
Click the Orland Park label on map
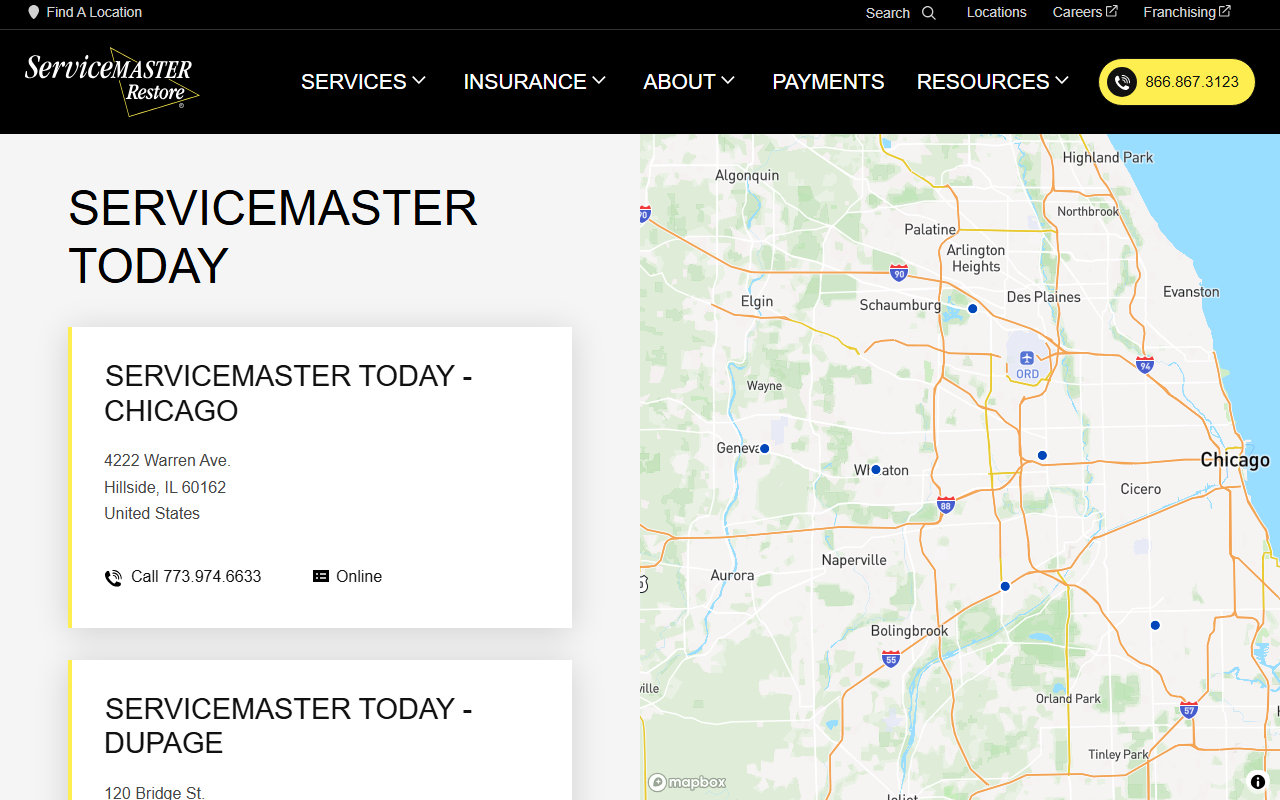tap(1068, 699)
